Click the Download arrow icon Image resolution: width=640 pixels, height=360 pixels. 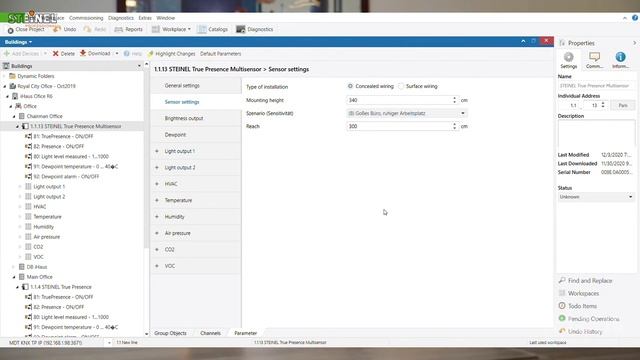(83, 53)
